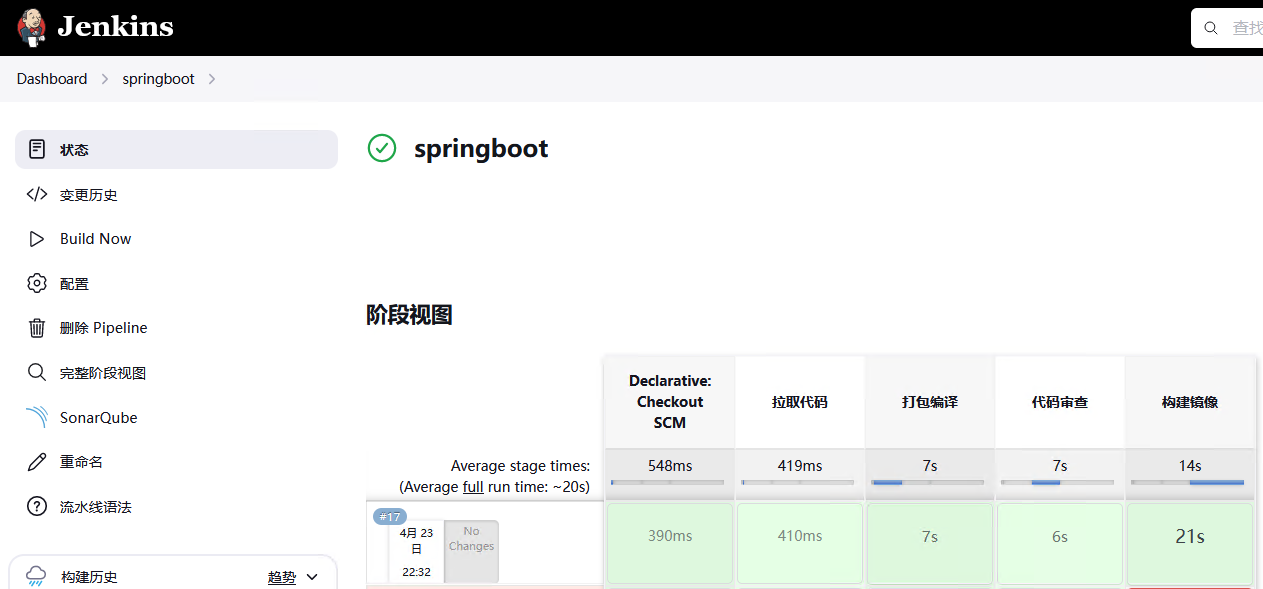Click the 构建镜像 stage header

click(1190, 402)
